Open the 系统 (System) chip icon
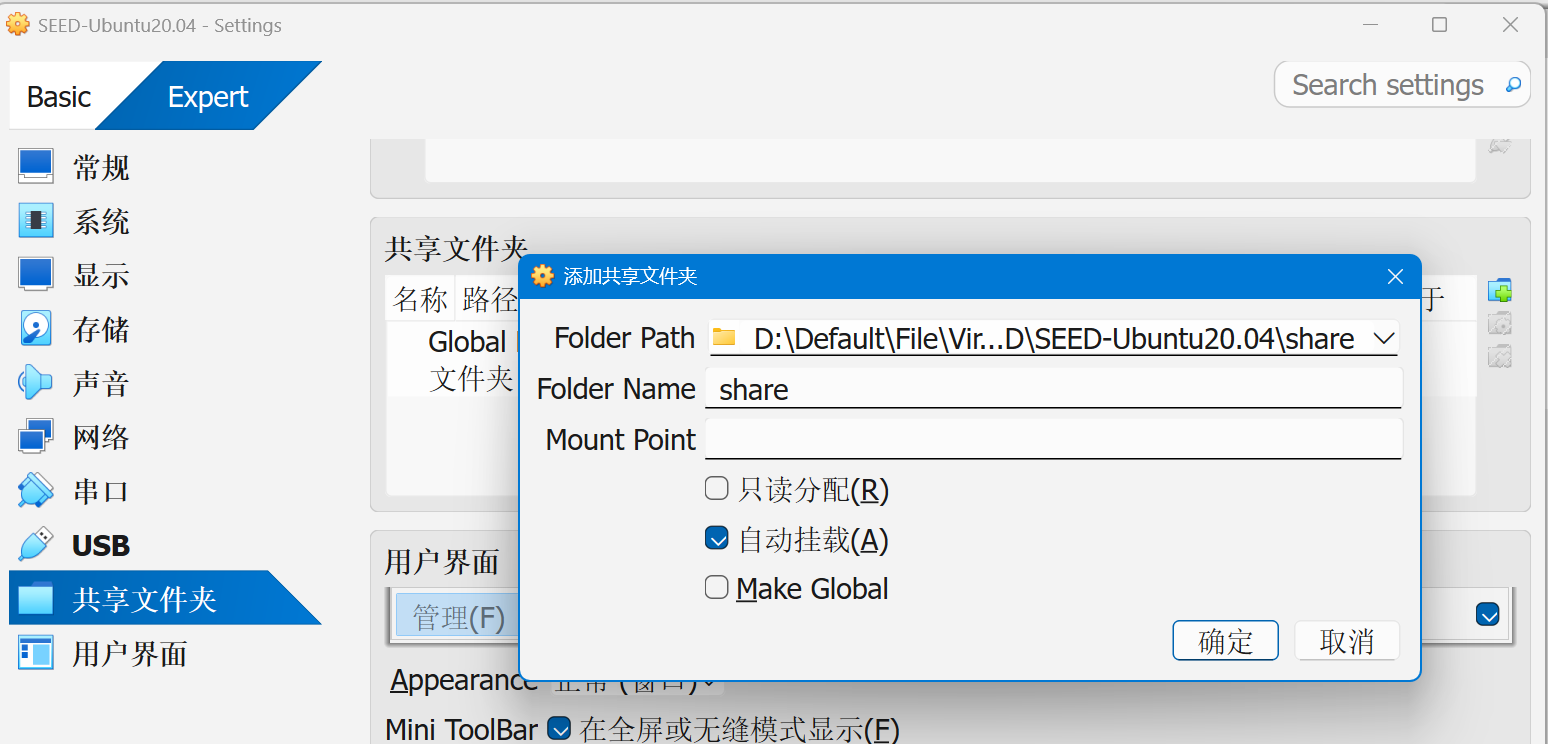This screenshot has height=744, width=1548. [36, 220]
